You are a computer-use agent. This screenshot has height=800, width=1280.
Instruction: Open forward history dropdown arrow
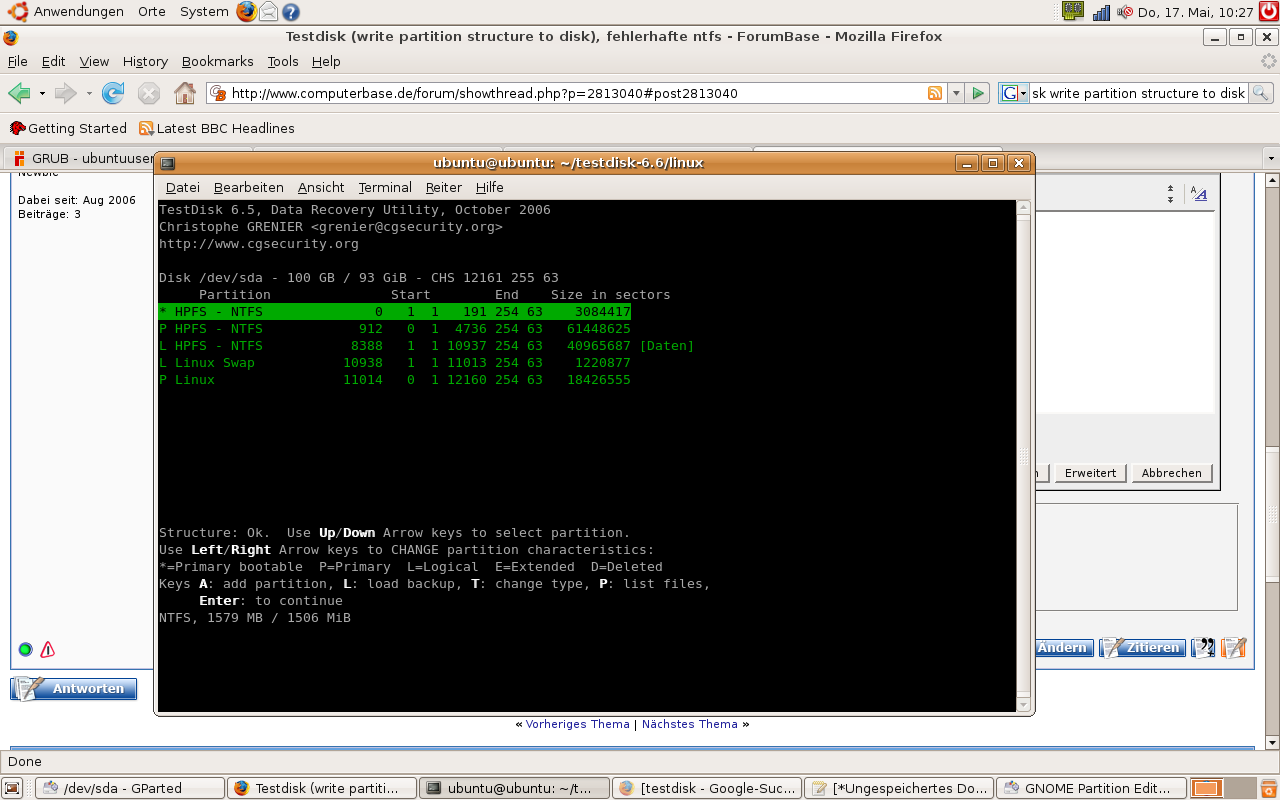click(89, 94)
